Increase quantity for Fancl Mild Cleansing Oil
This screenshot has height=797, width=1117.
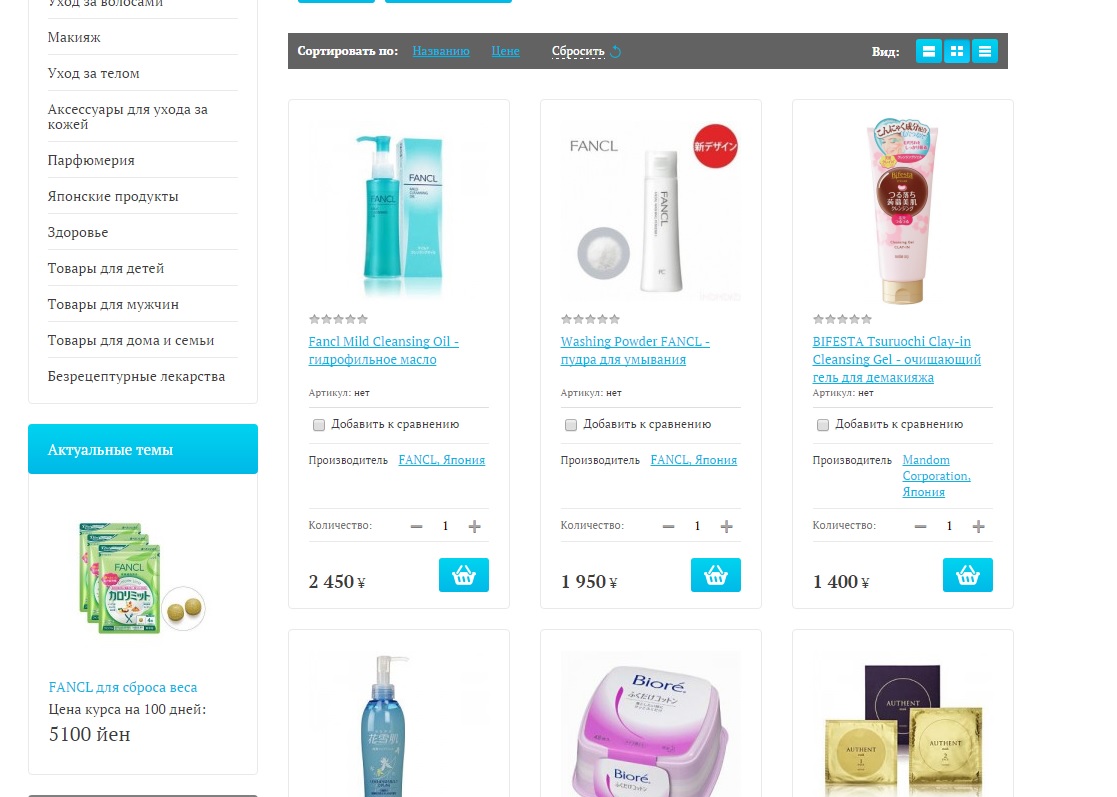click(x=474, y=526)
